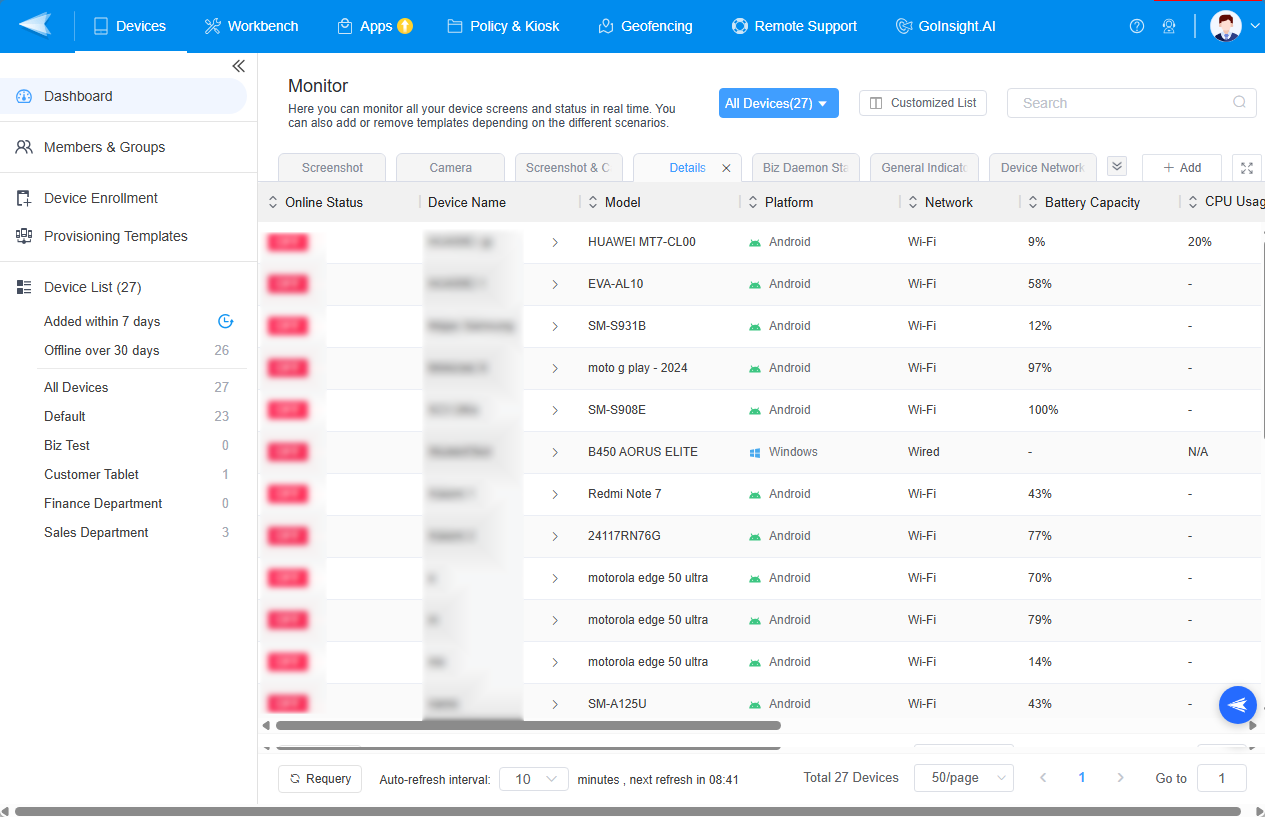The width and height of the screenshot is (1265, 817).
Task: Sort by Network column arrows
Action: tap(913, 202)
